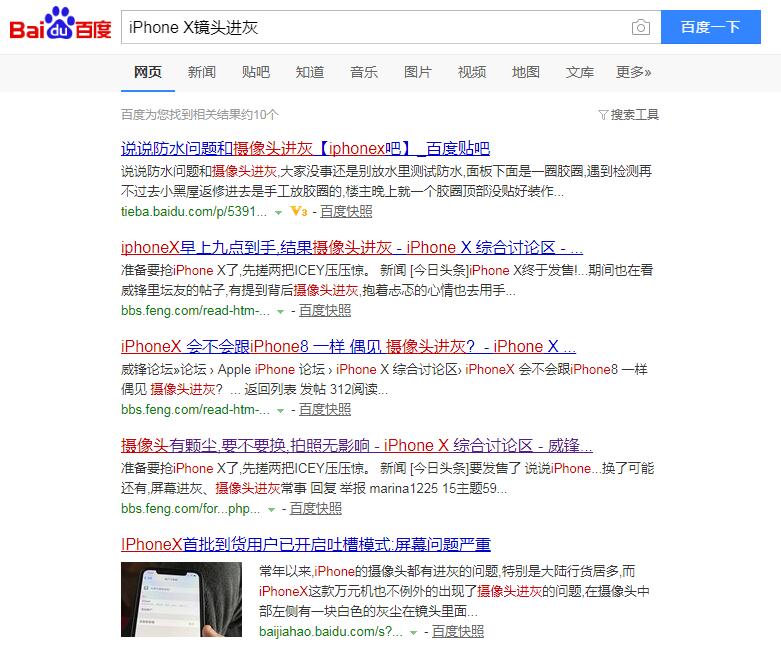The image size is (781, 650).
Task: Open result IPhoneX首批到货用户已开启吐槽模式
Action: [306, 544]
